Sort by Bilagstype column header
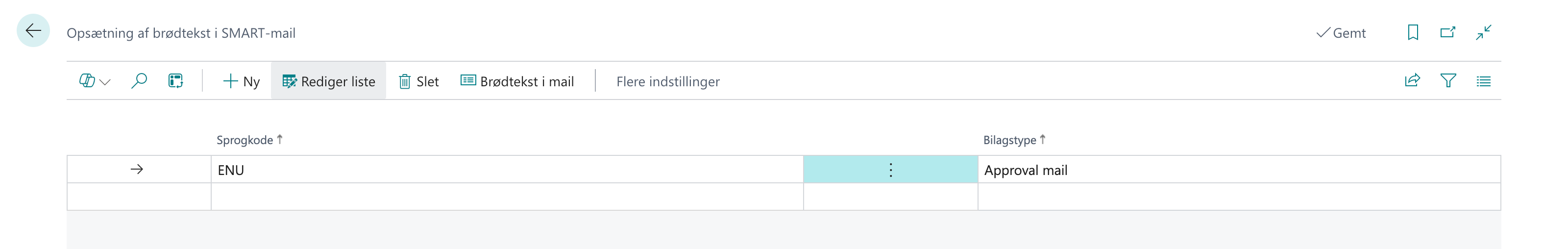The height and width of the screenshot is (249, 1568). click(1010, 140)
